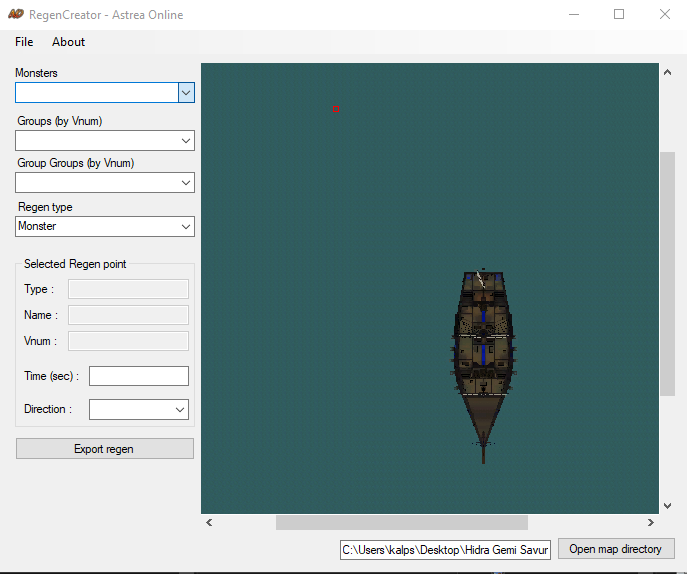Click the map directory path field
Screen dimensions: 687x574
coord(445,550)
